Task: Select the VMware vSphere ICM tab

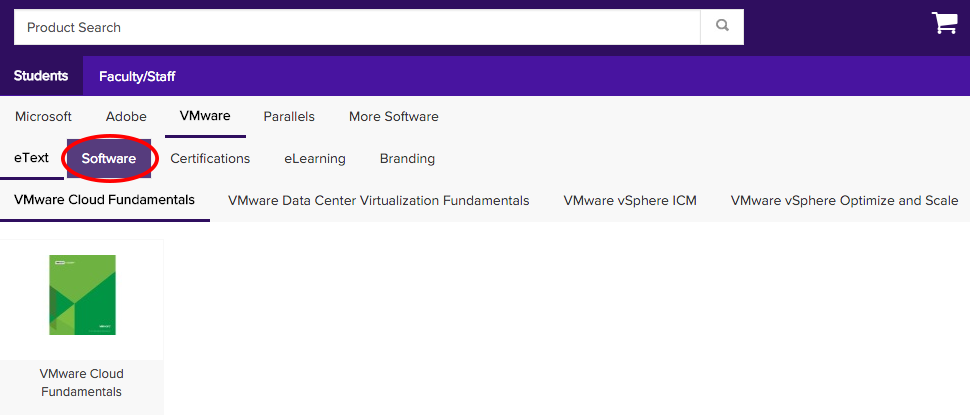Action: (630, 200)
